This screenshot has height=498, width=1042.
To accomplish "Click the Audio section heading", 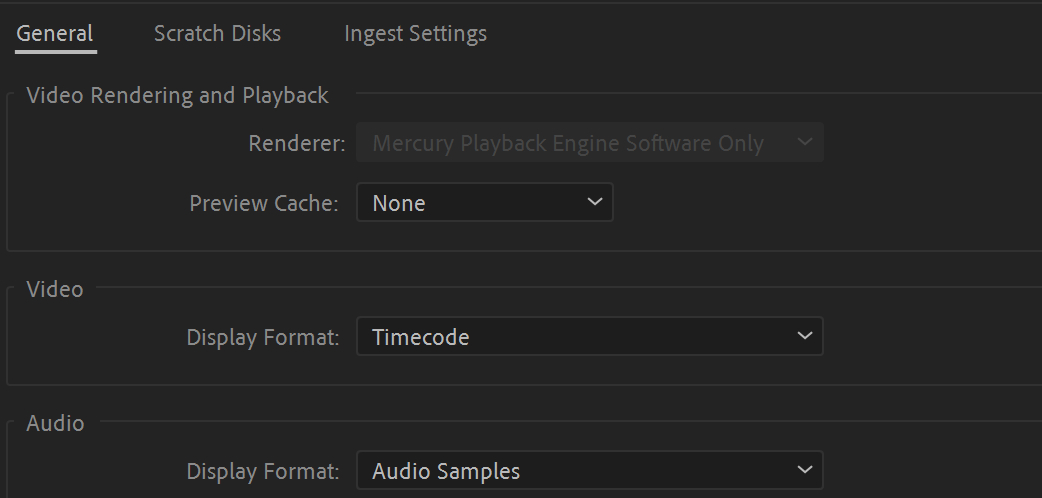I will (55, 424).
